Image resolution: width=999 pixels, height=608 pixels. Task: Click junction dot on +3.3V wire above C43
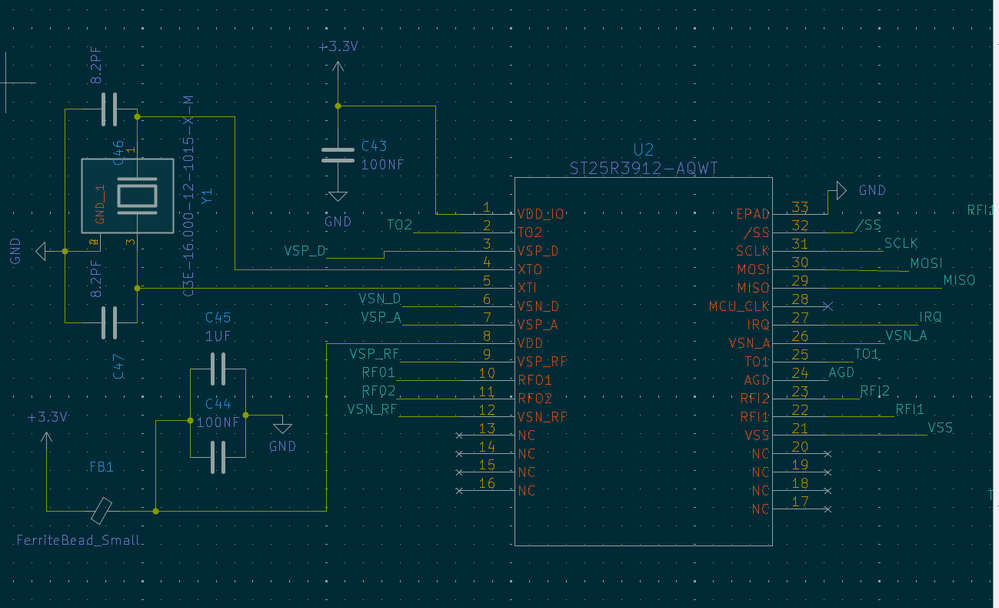coord(338,106)
